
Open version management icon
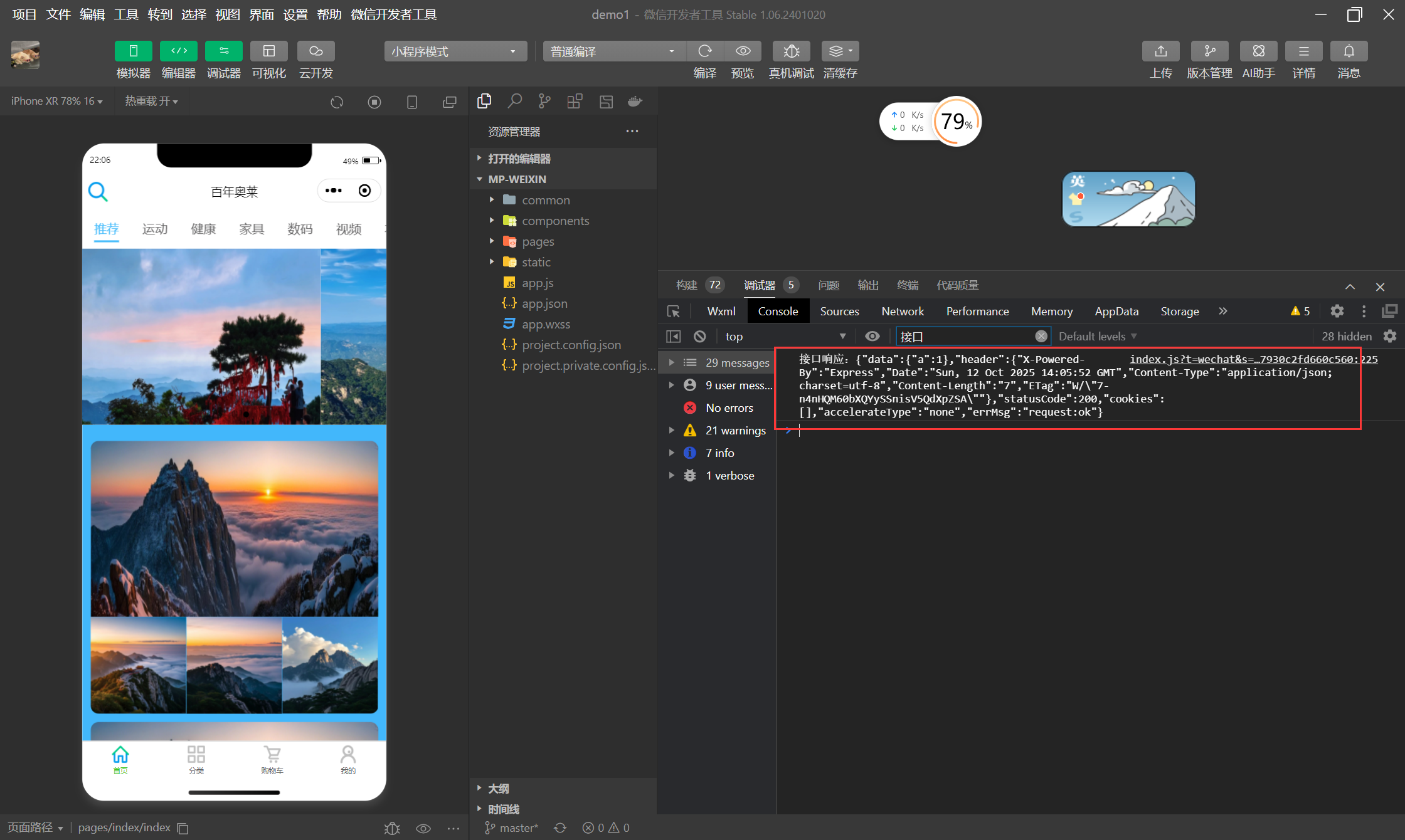pyautogui.click(x=1209, y=51)
